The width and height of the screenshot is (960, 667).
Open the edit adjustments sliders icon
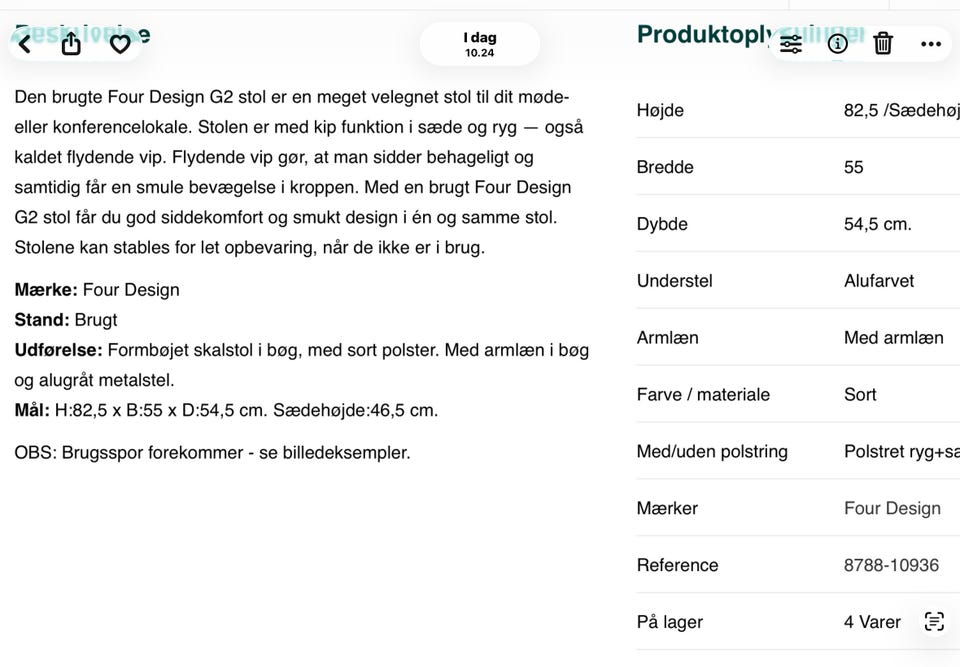(x=791, y=44)
